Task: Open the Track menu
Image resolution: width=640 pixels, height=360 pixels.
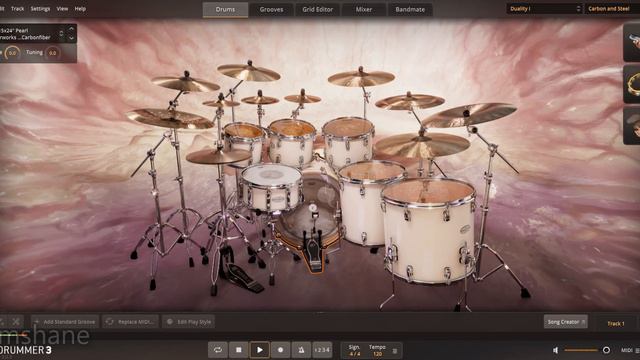Action: click(x=18, y=9)
